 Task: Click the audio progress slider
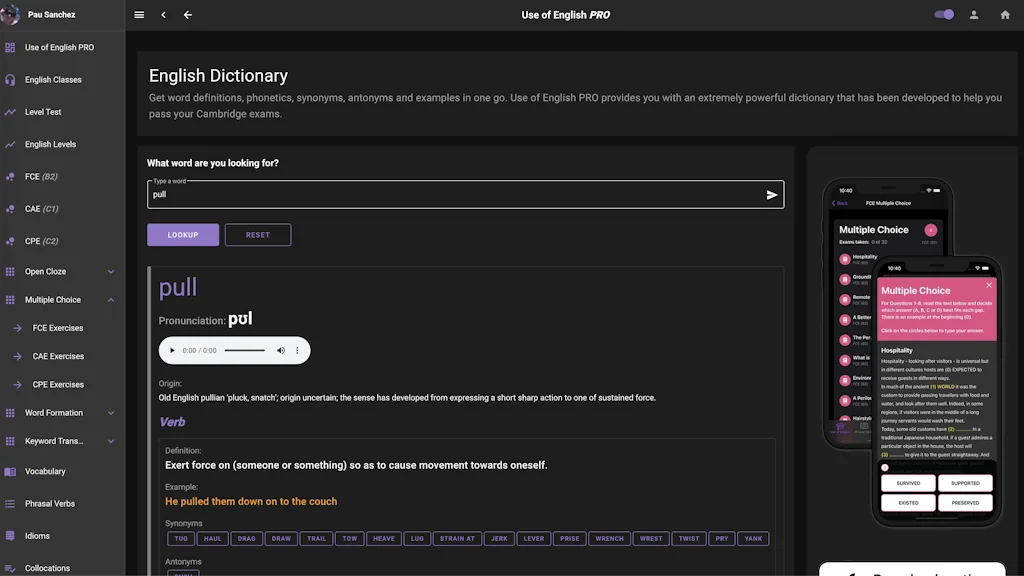(x=245, y=351)
